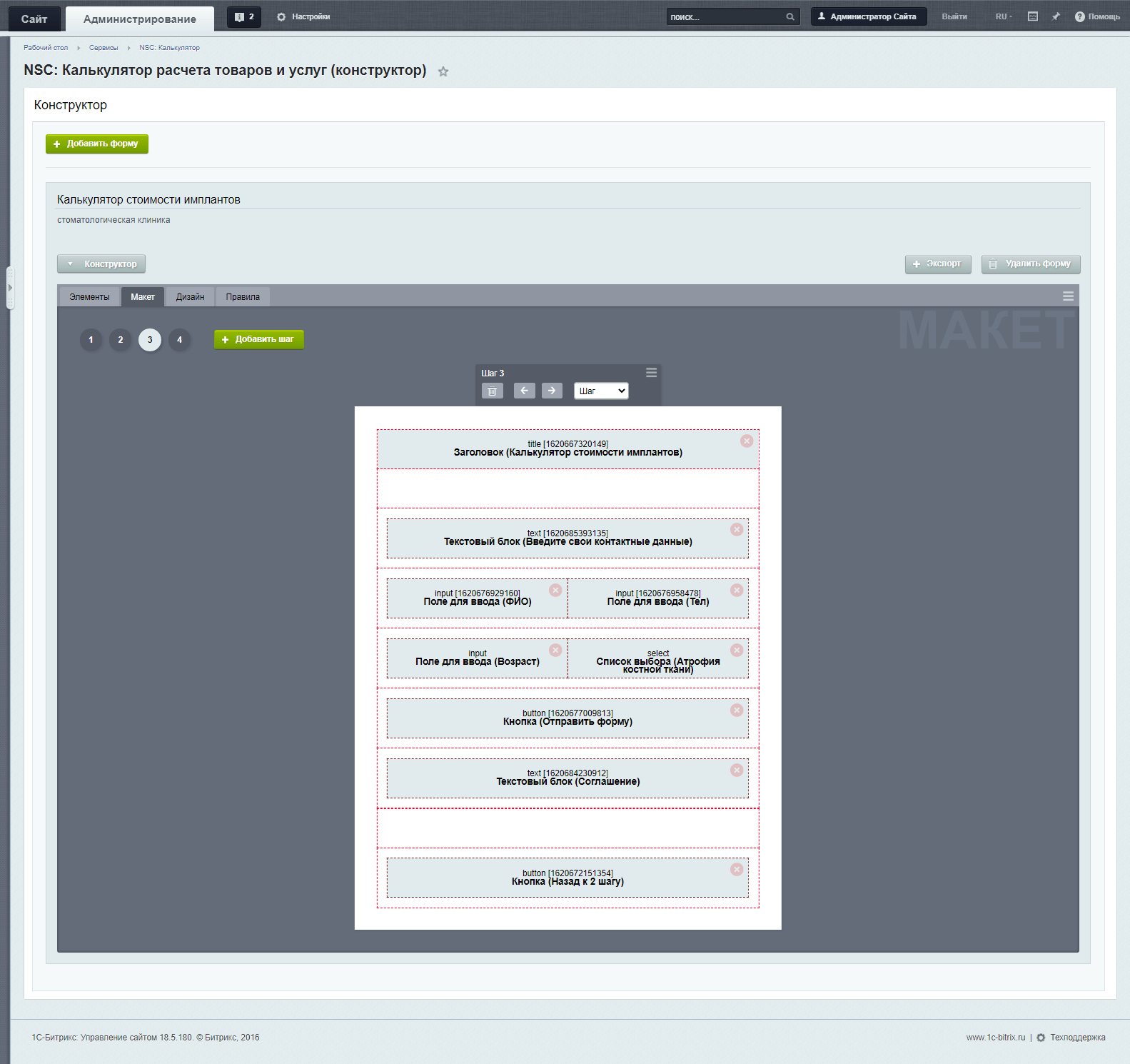The width and height of the screenshot is (1130, 1064).
Task: Open notifications icon showing 2
Action: pyautogui.click(x=244, y=16)
